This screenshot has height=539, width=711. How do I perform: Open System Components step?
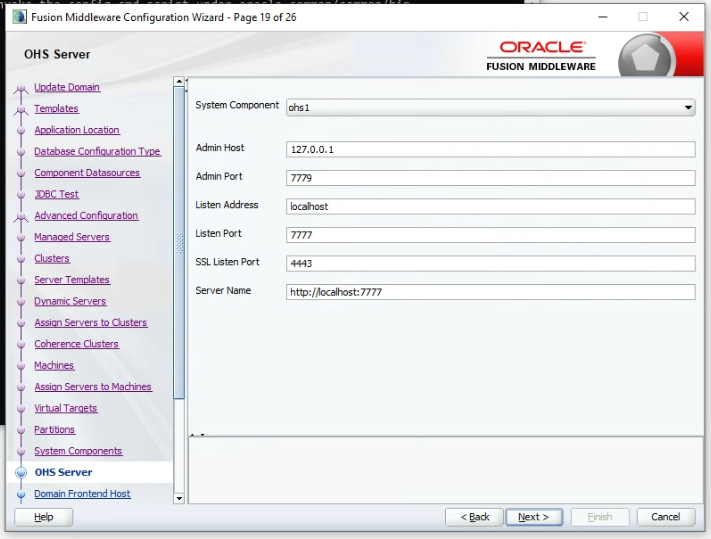point(78,451)
